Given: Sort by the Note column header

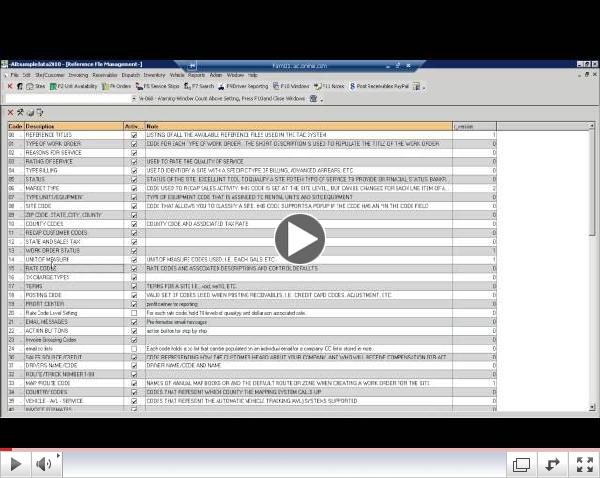Looking at the screenshot, I should coord(298,126).
